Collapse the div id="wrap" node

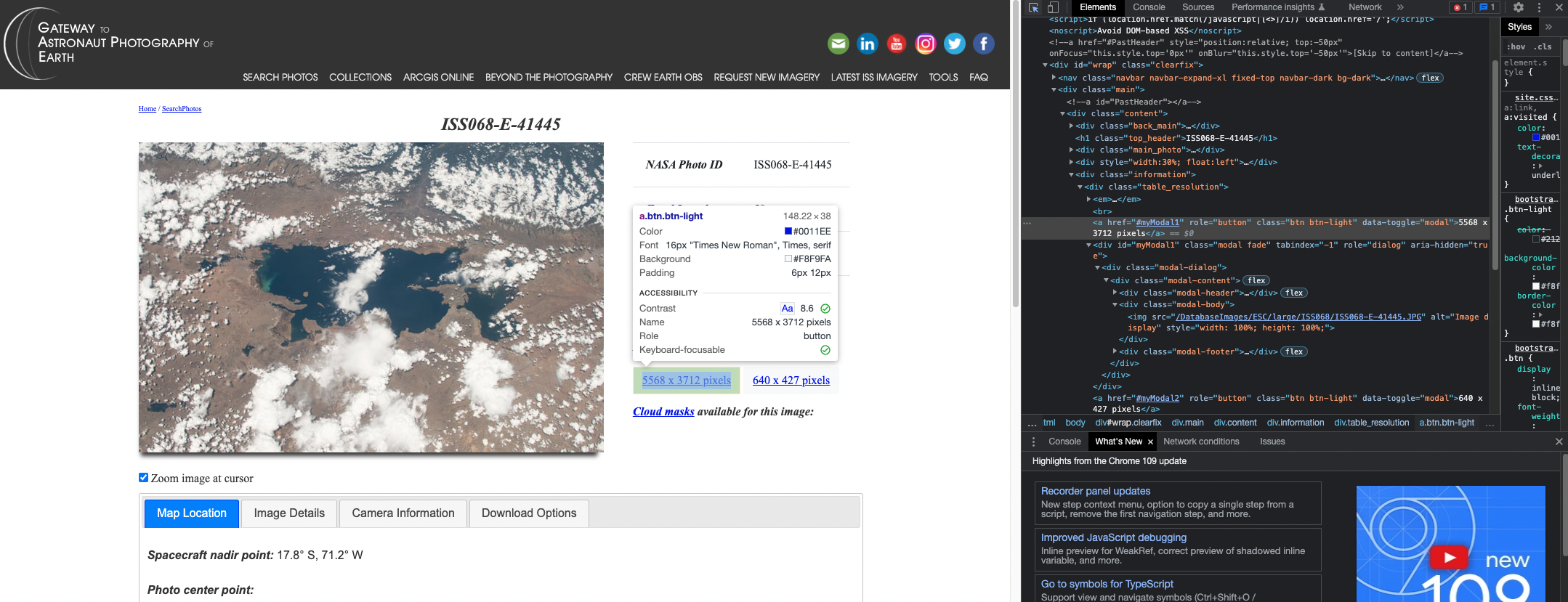click(1045, 65)
